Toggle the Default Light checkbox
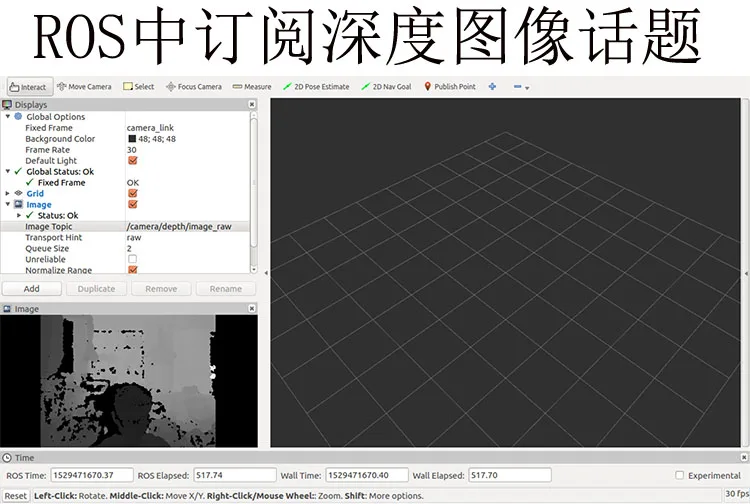Screen dimensions: 750x504 (132, 161)
